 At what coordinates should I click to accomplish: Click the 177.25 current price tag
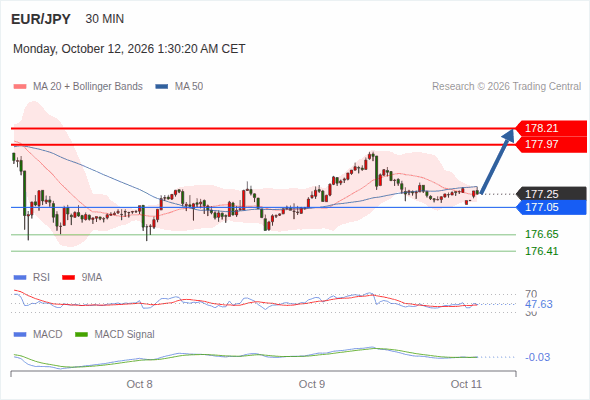point(551,194)
